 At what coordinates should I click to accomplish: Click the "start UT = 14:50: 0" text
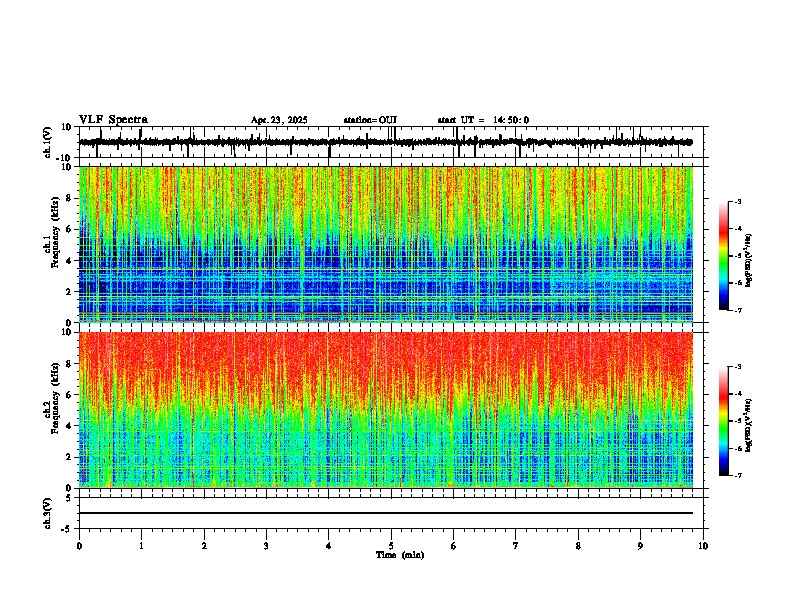pyautogui.click(x=483, y=120)
